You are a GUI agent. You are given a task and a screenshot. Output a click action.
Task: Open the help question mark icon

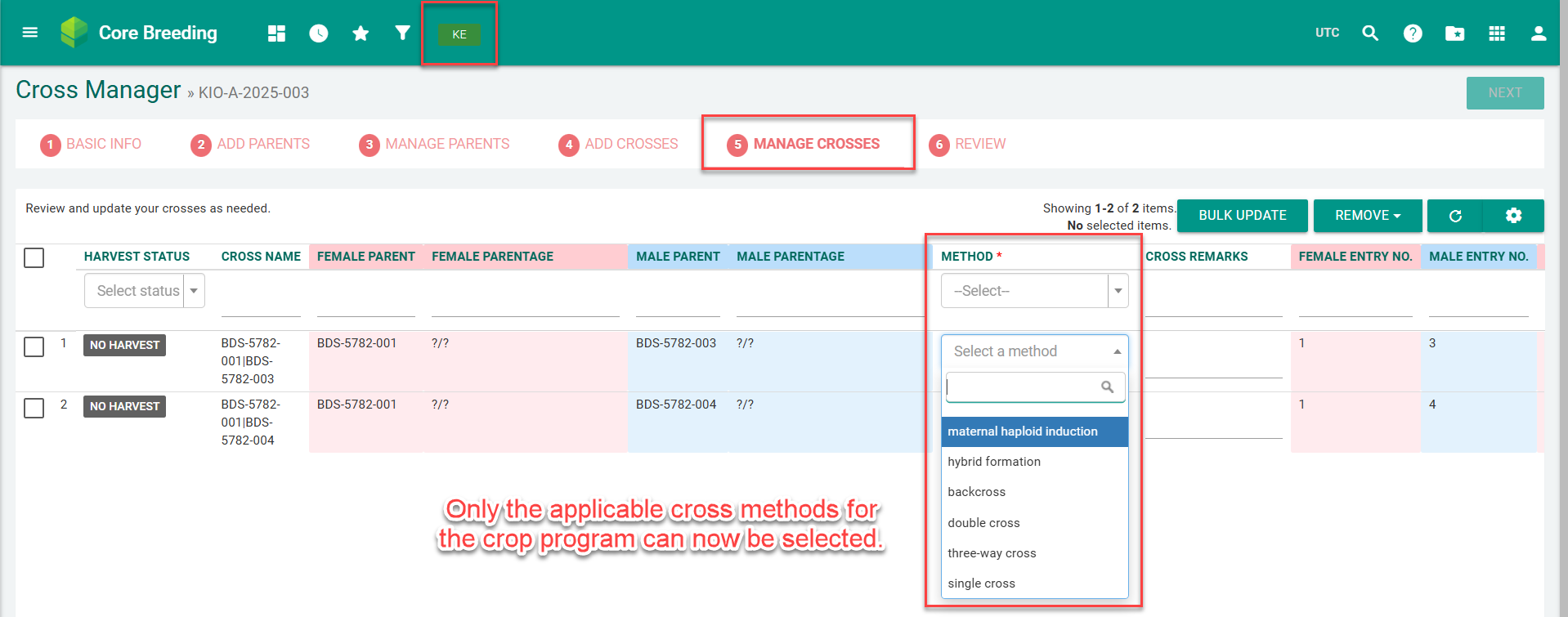(1412, 34)
